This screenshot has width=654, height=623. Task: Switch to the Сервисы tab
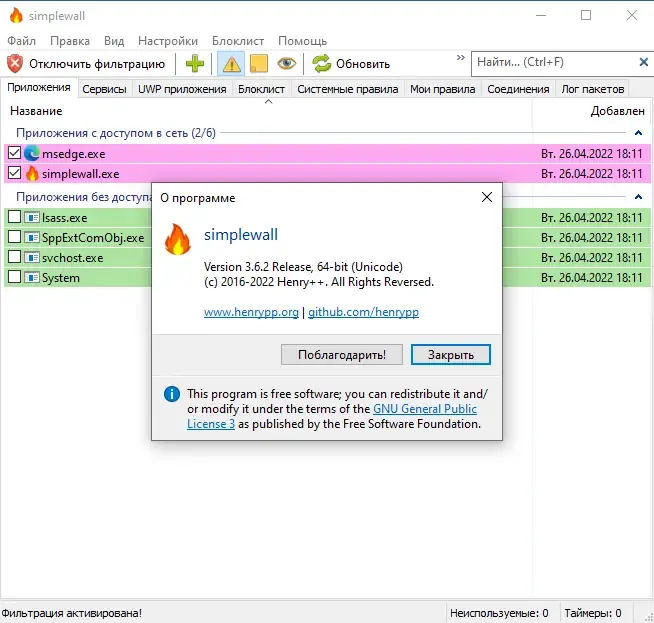104,89
